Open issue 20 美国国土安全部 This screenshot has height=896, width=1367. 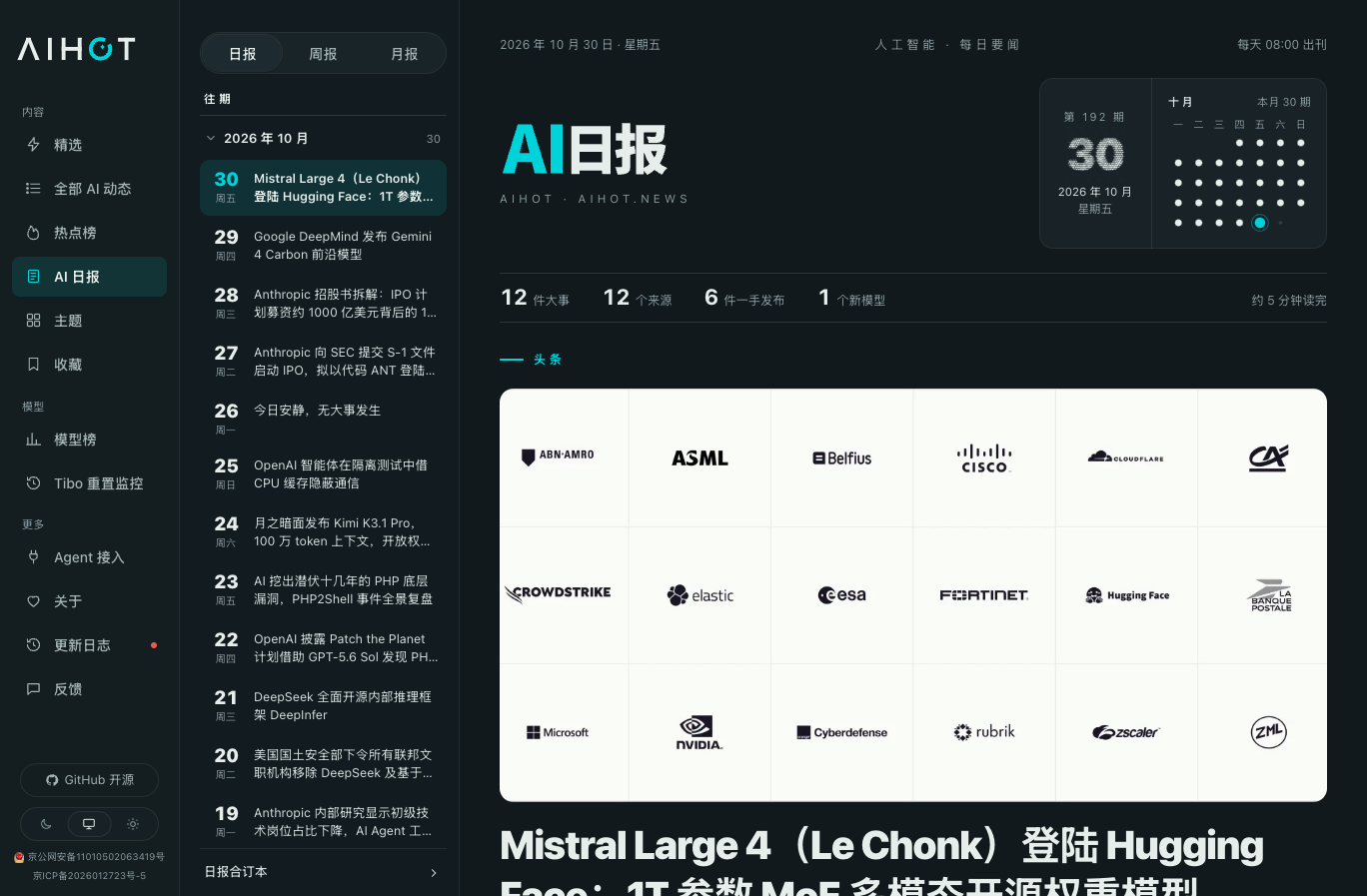(323, 764)
